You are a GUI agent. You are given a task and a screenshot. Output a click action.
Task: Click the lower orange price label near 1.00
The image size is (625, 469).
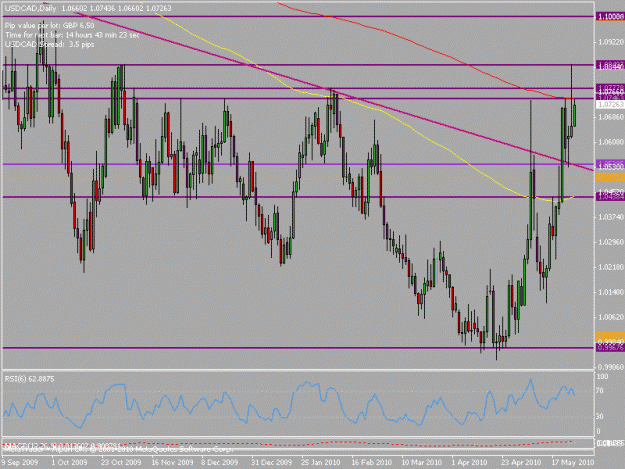pos(610,337)
